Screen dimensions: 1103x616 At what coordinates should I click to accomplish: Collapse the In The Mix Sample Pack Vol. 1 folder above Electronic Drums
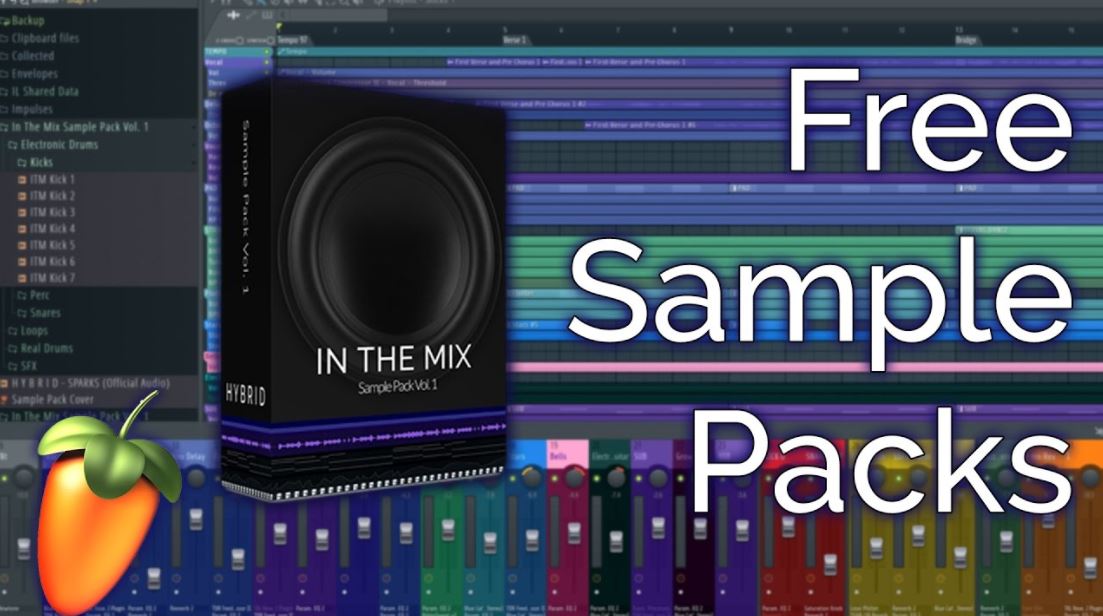point(5,127)
